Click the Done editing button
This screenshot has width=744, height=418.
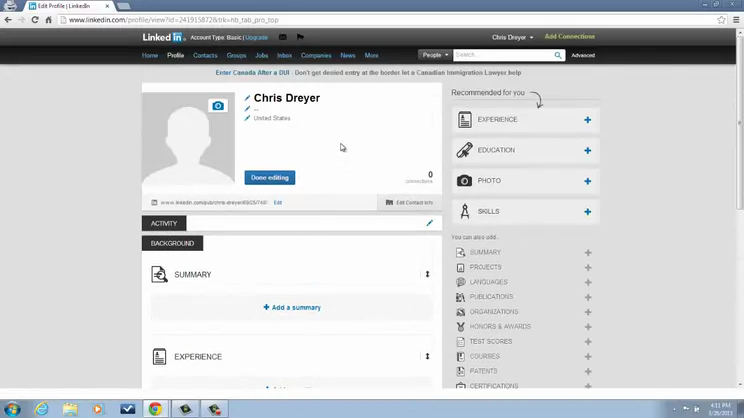(x=270, y=177)
